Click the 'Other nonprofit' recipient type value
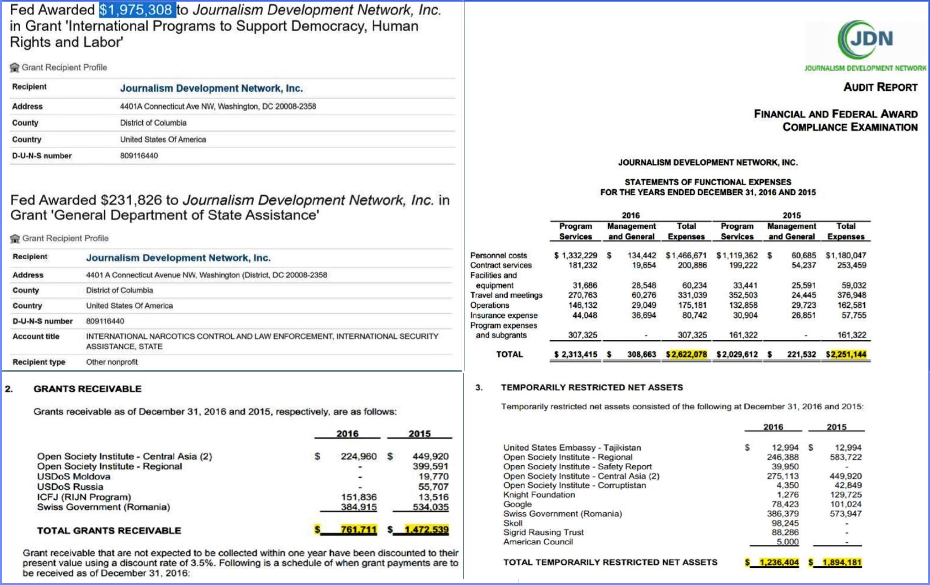The image size is (930, 585). (x=114, y=362)
